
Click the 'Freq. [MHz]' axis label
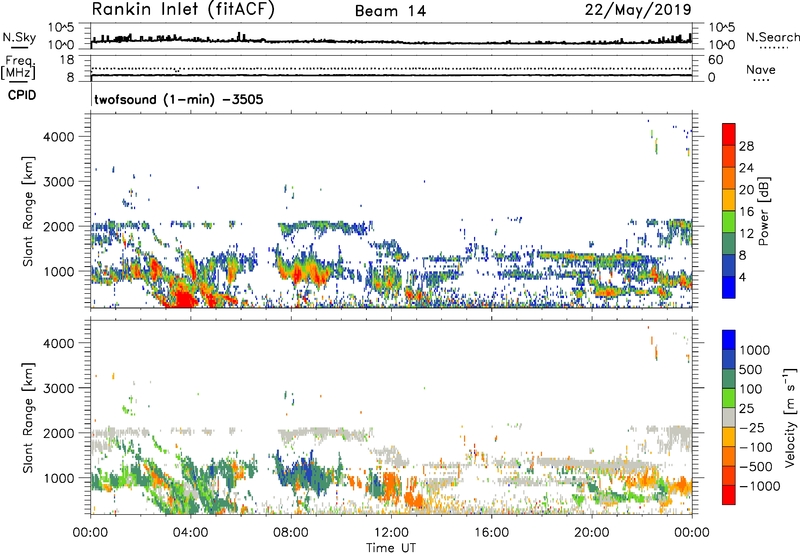pyautogui.click(x=18, y=68)
